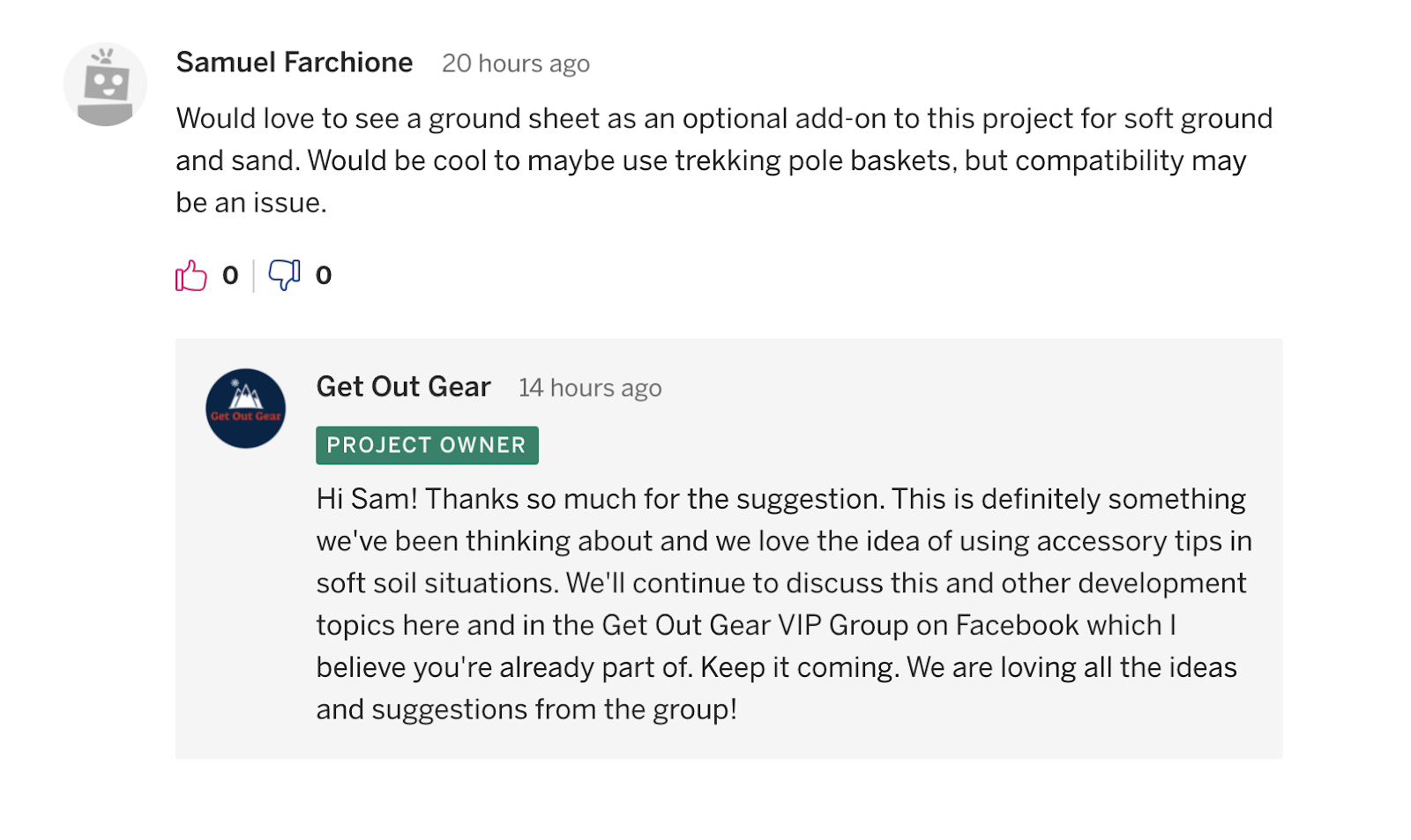Click the '20 hours ago' timestamp

tap(516, 63)
